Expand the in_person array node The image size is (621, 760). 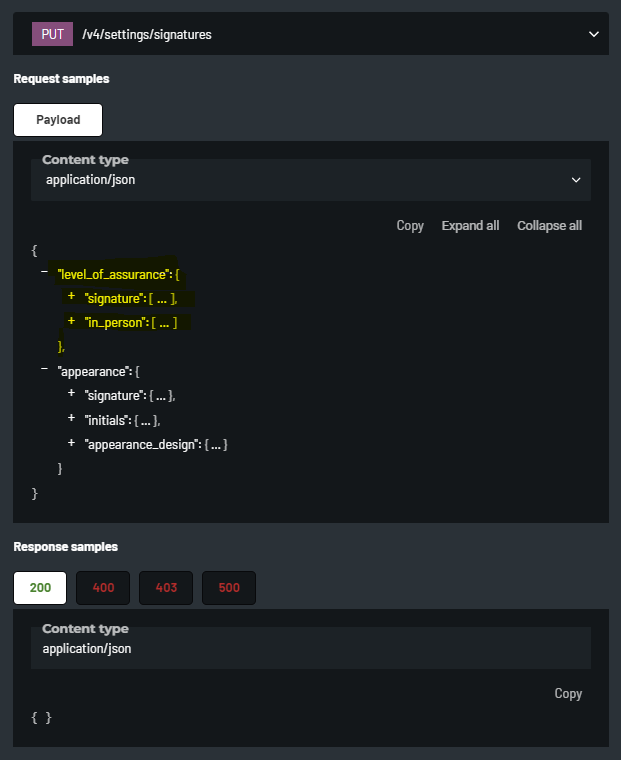[x=72, y=321]
